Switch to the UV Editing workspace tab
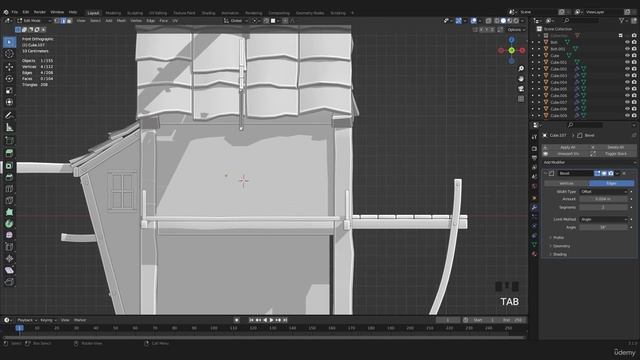 158,13
